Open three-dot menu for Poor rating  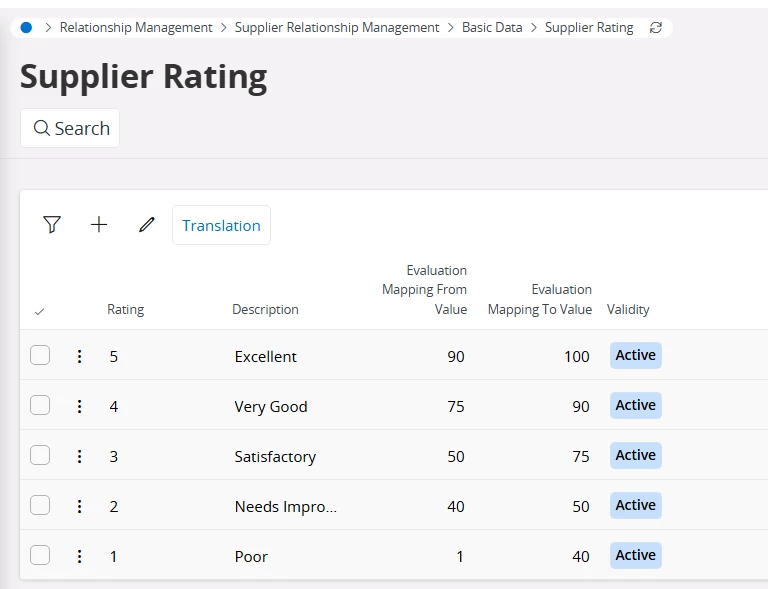pos(80,556)
